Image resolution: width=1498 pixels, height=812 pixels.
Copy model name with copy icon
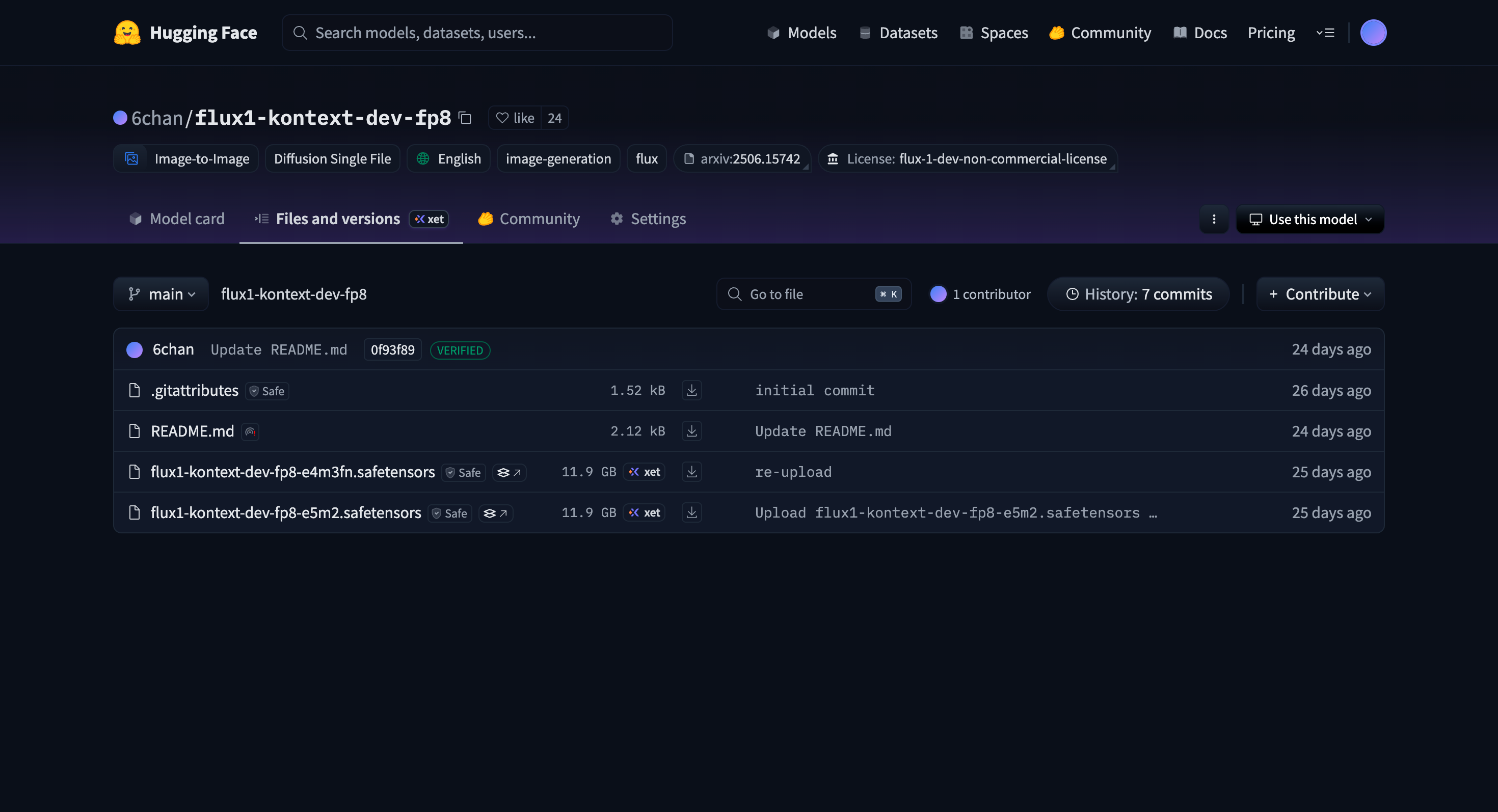tap(465, 118)
